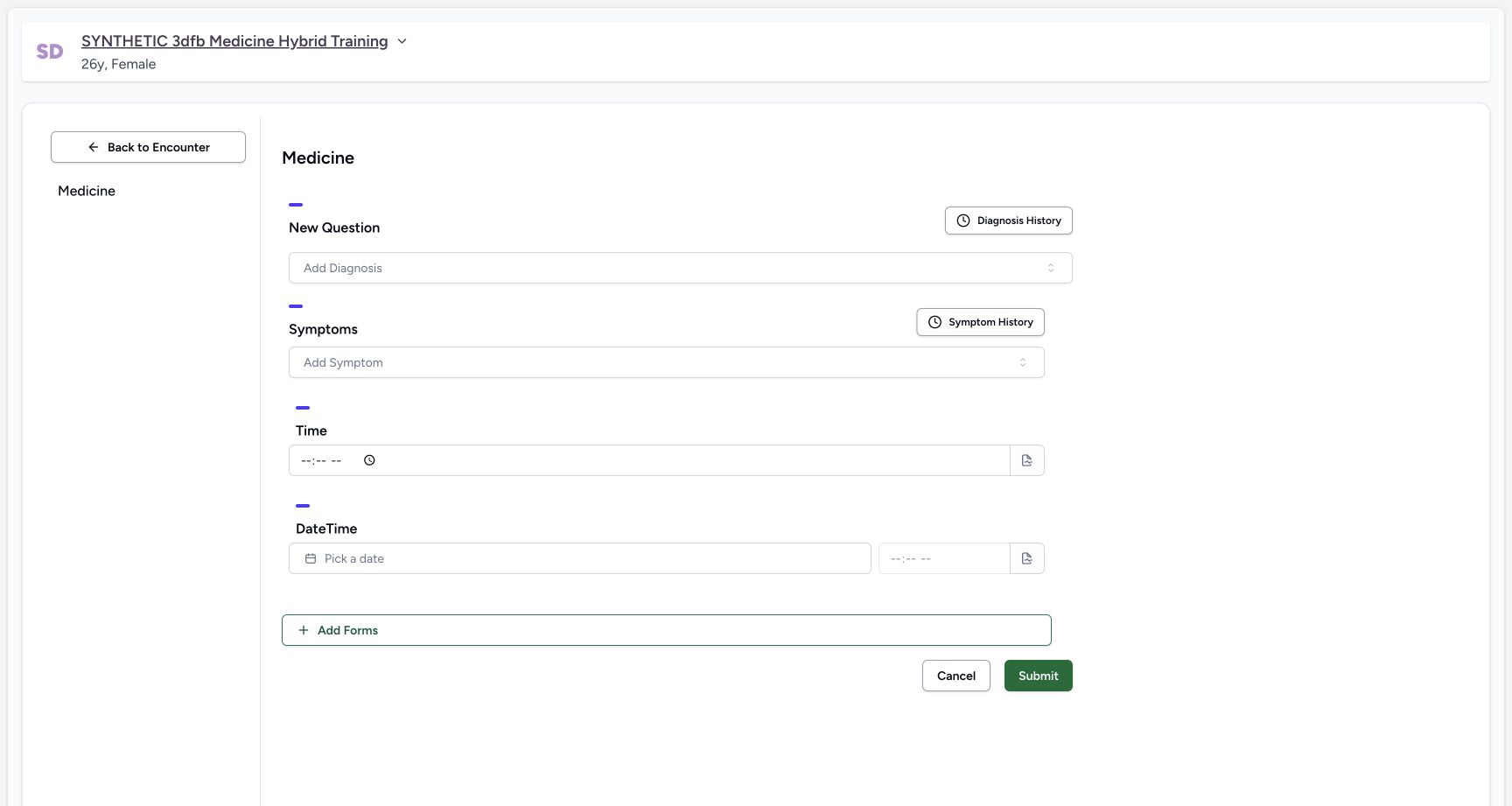The image size is (1512, 806).
Task: Open Diagnosis History
Action: coord(1008,221)
